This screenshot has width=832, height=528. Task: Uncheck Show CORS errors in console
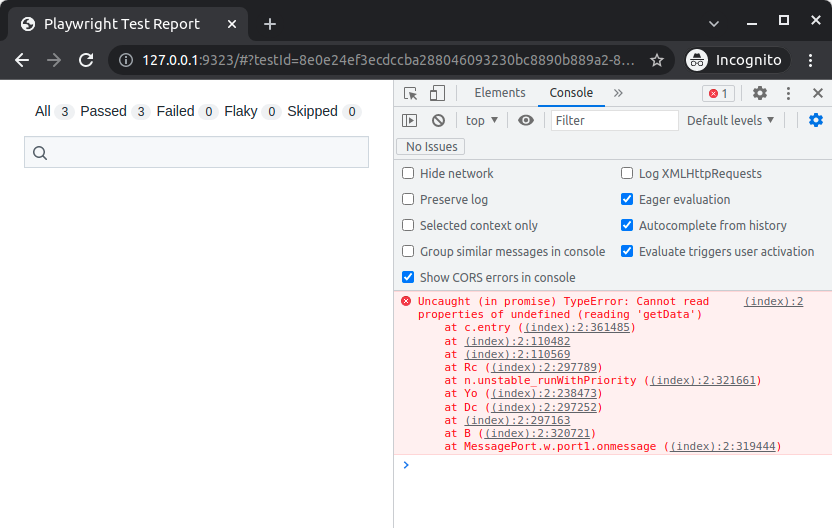click(x=408, y=277)
